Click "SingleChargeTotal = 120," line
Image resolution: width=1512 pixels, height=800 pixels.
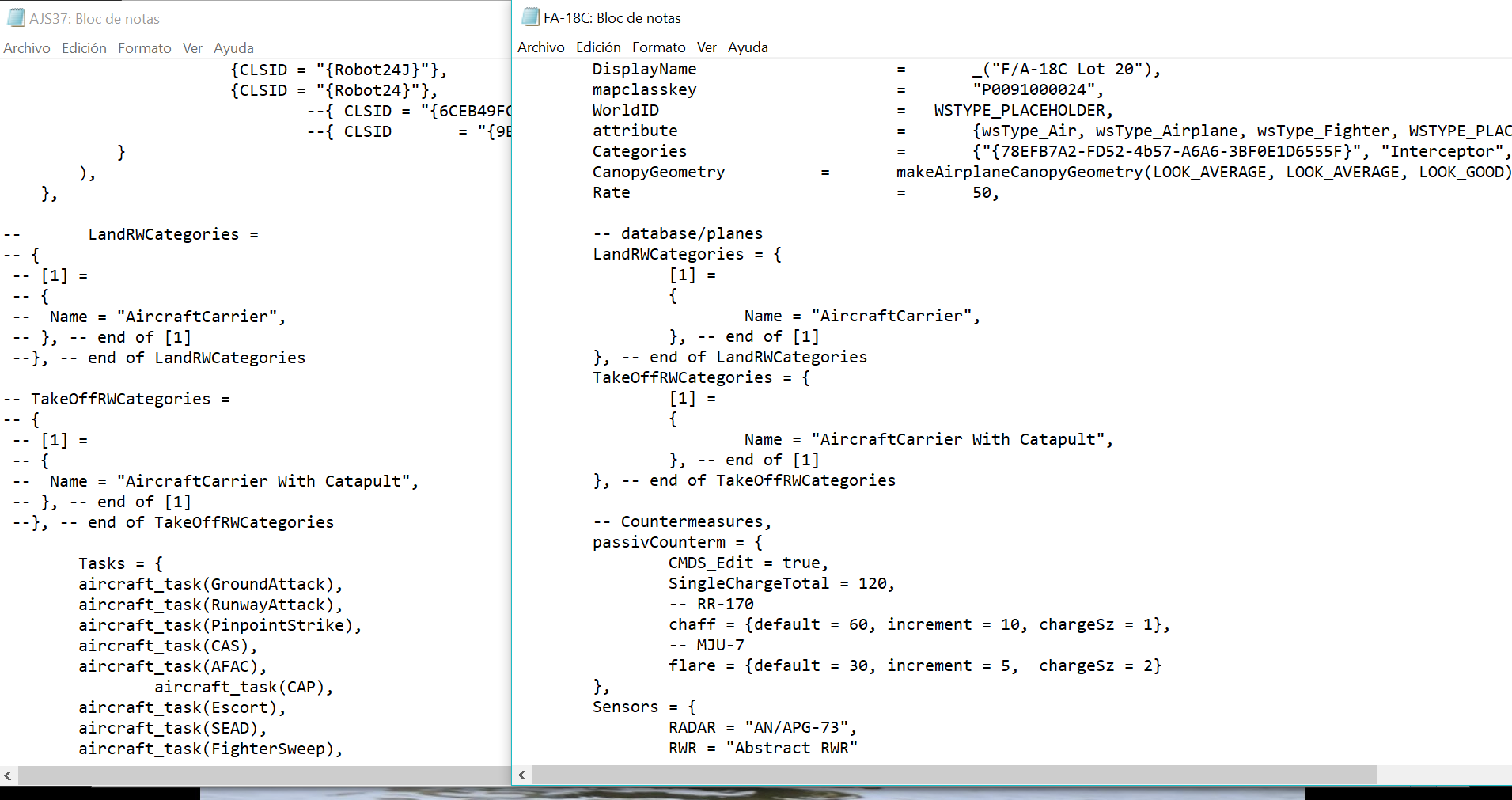[783, 583]
